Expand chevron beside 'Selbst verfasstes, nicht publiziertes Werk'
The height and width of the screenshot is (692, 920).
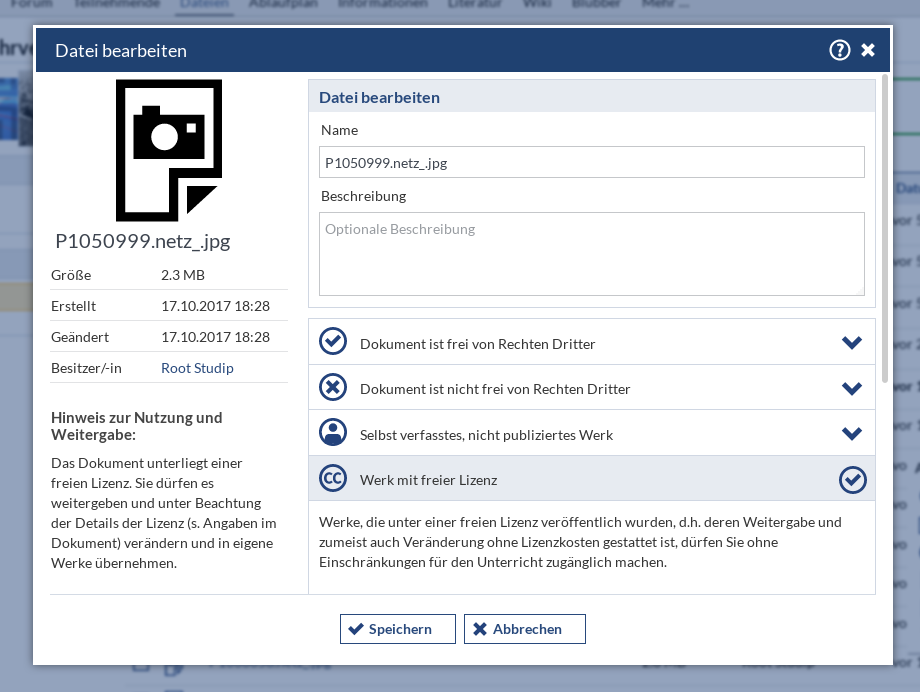pos(852,434)
